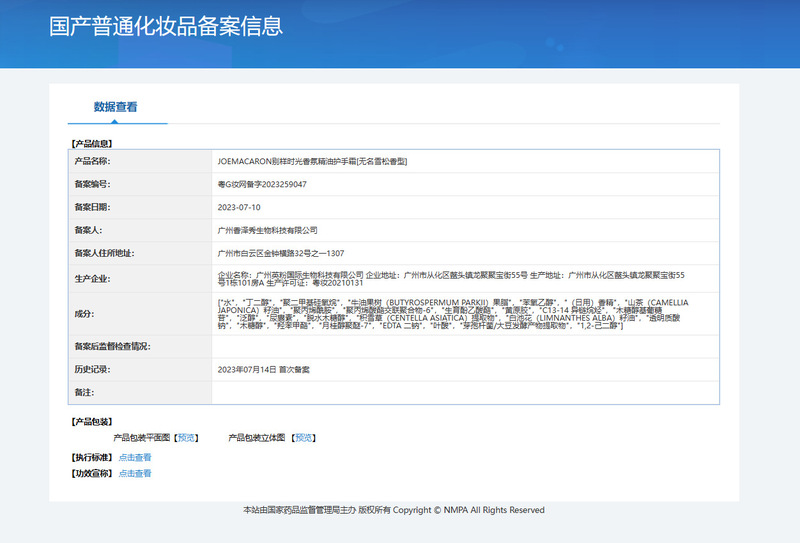Select the page heading 国产普通化妆品备案信息
Screen dimensions: 800x543
pyautogui.click(x=166, y=26)
